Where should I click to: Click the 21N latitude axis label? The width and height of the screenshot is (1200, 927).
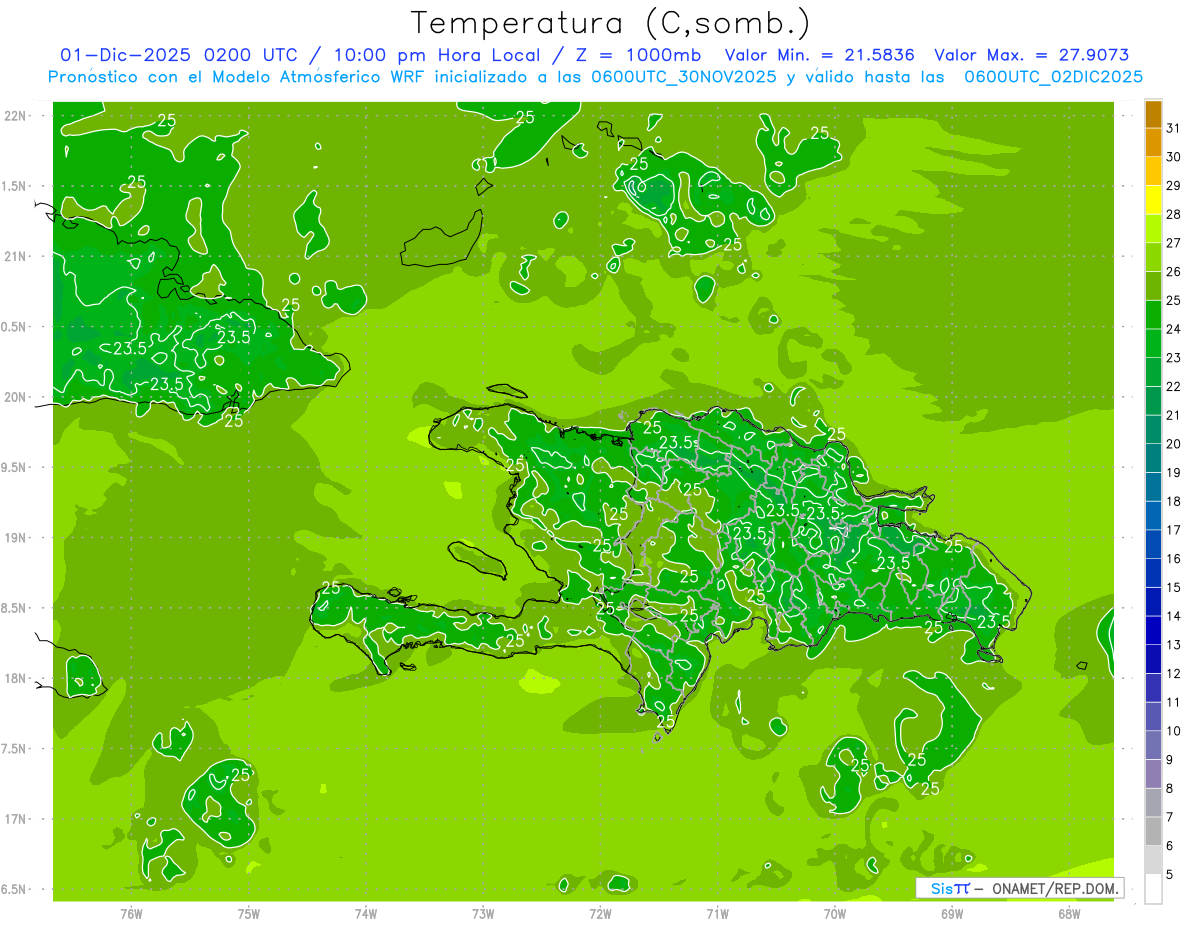(x=17, y=257)
